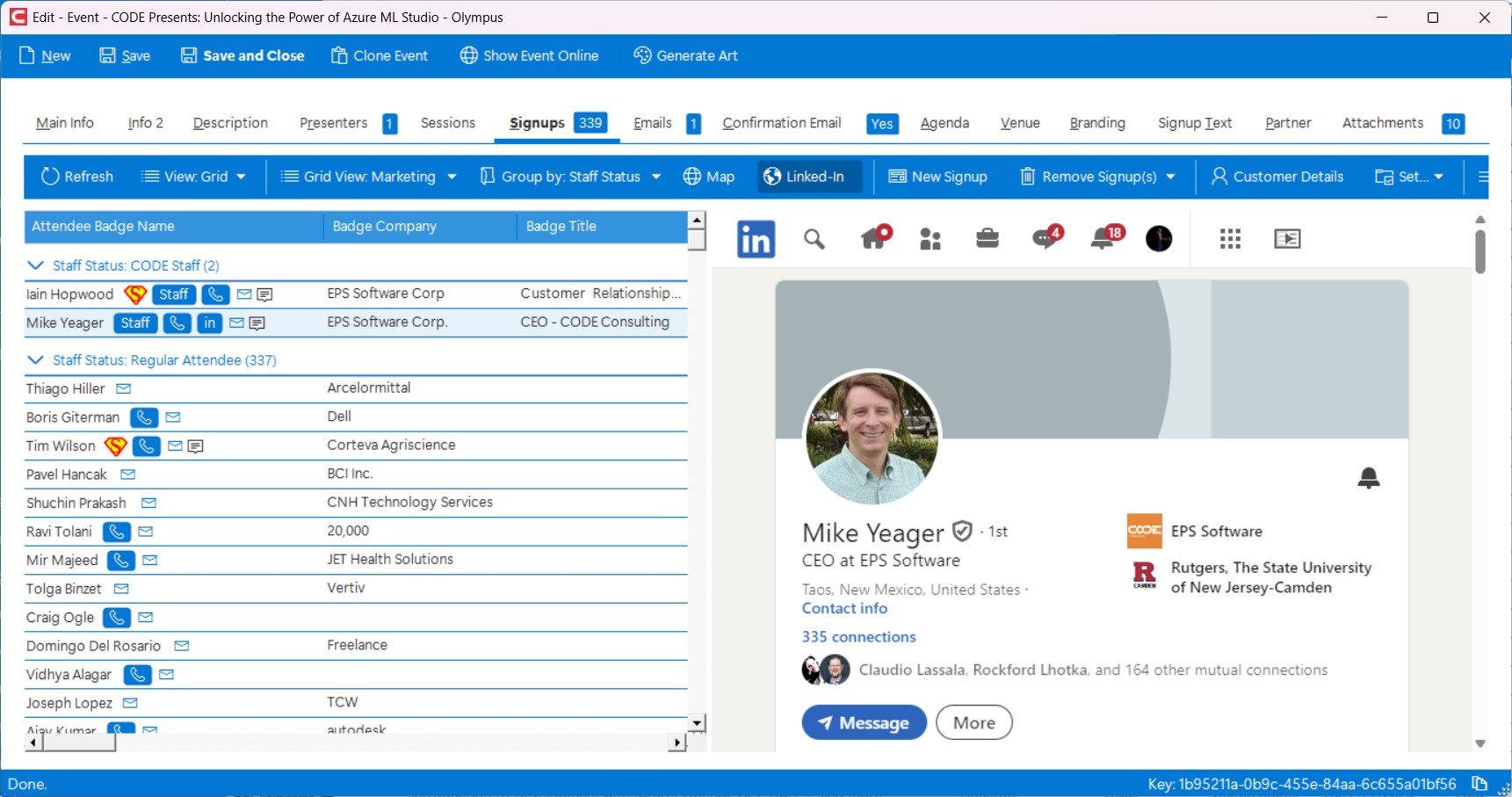This screenshot has width=1512, height=797.
Task: Click the blue Message button on profile
Action: [864, 722]
